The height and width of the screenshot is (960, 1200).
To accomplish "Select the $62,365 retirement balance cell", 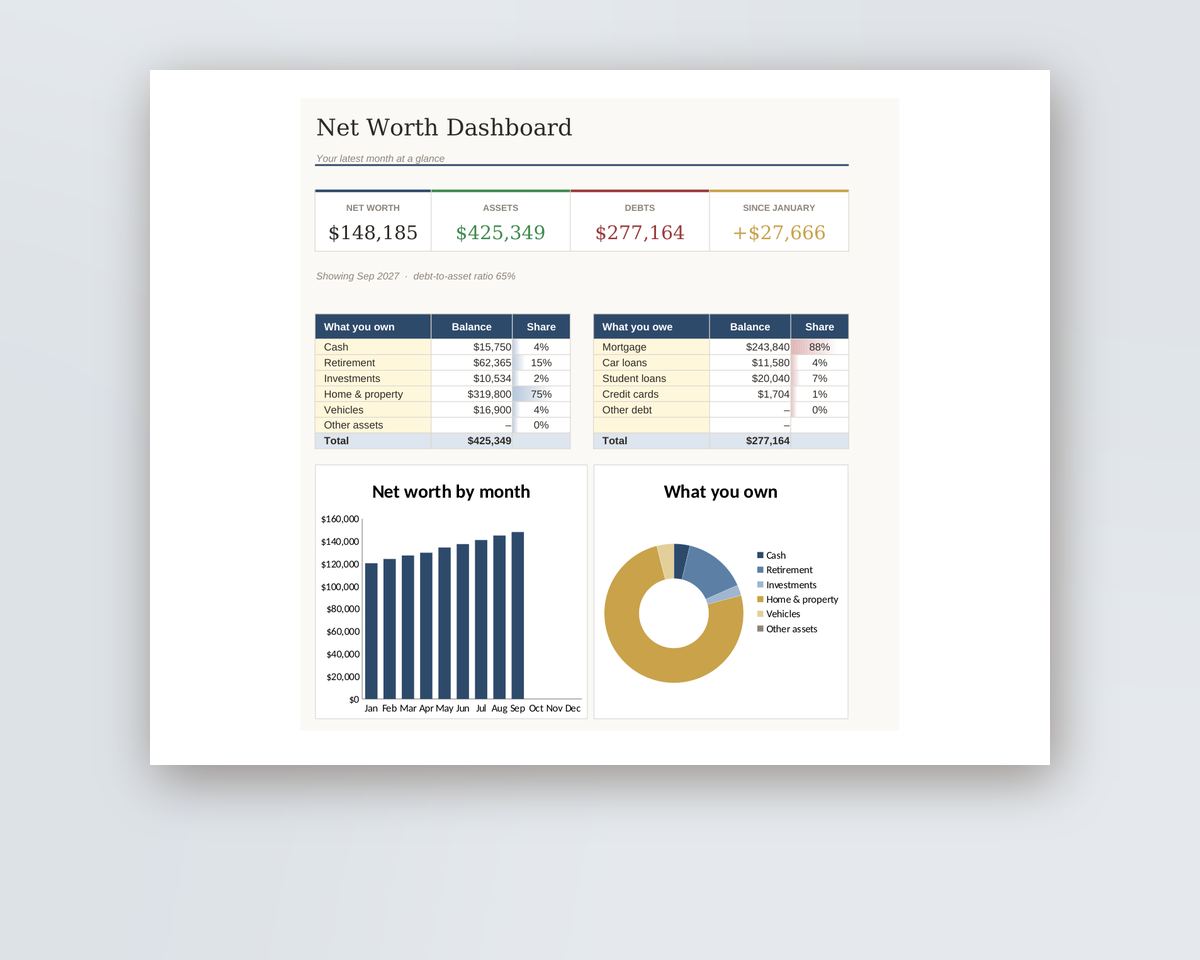I will [472, 363].
